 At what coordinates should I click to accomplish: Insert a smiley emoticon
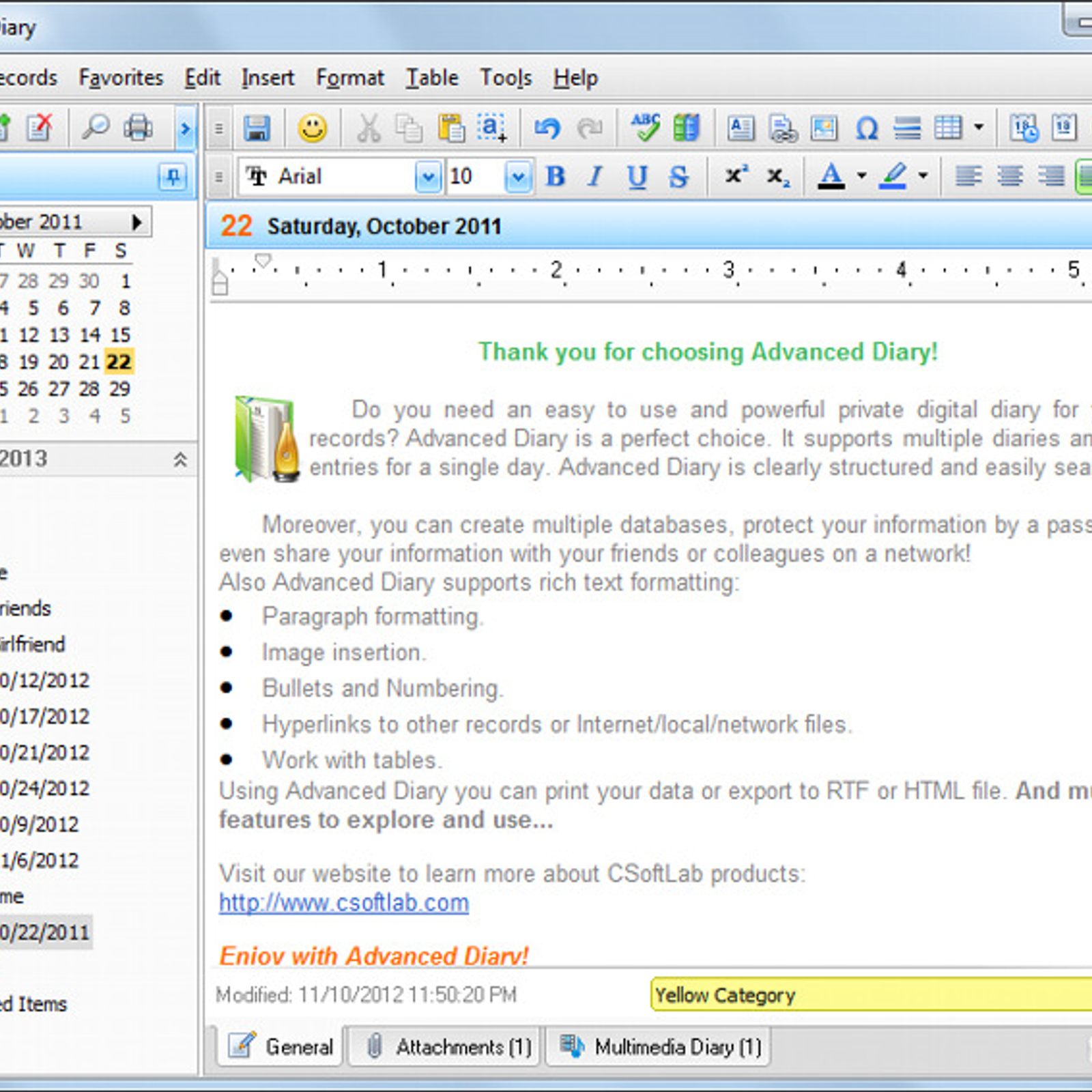pyautogui.click(x=313, y=128)
